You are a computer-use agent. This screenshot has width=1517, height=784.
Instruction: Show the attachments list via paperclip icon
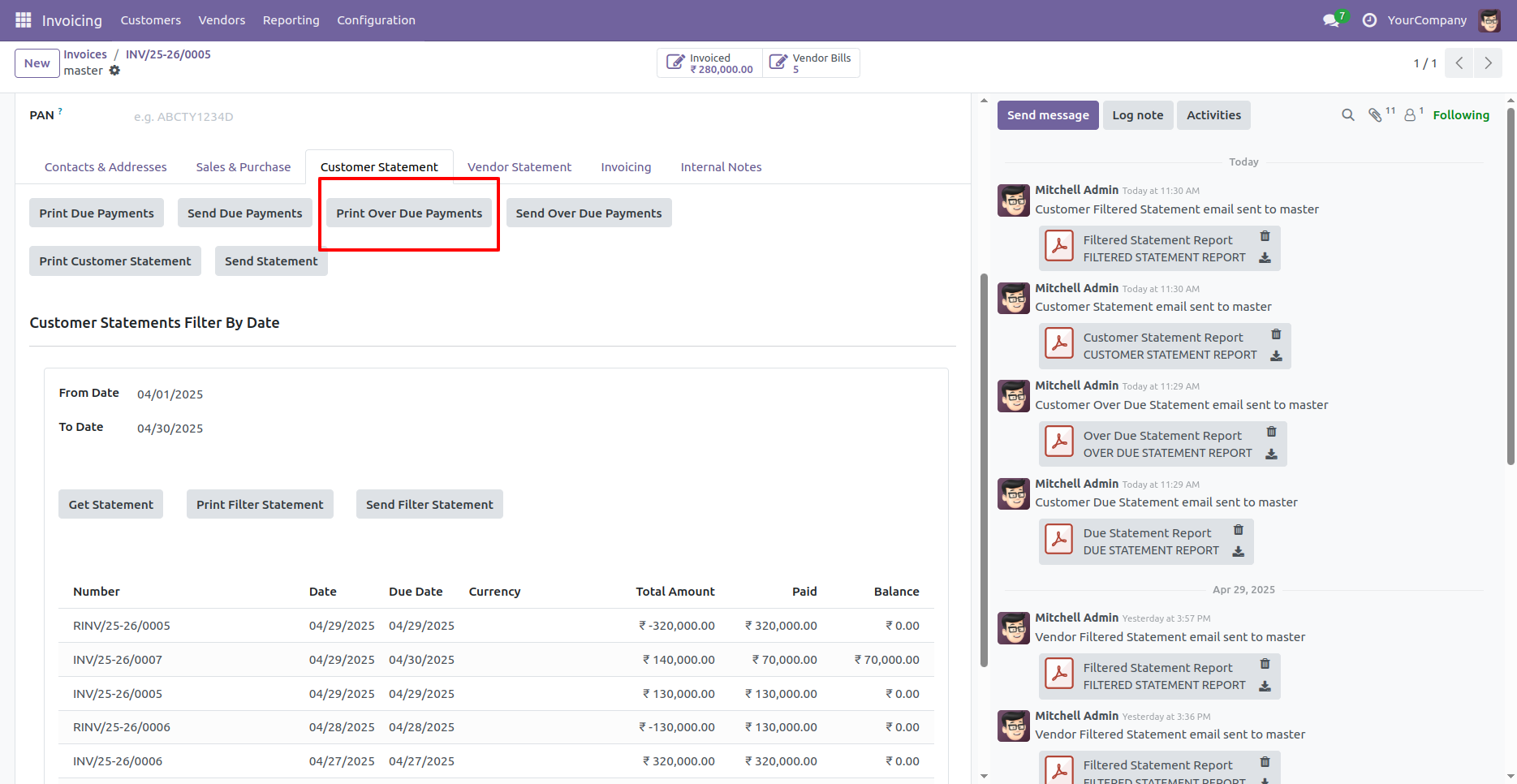(1377, 114)
